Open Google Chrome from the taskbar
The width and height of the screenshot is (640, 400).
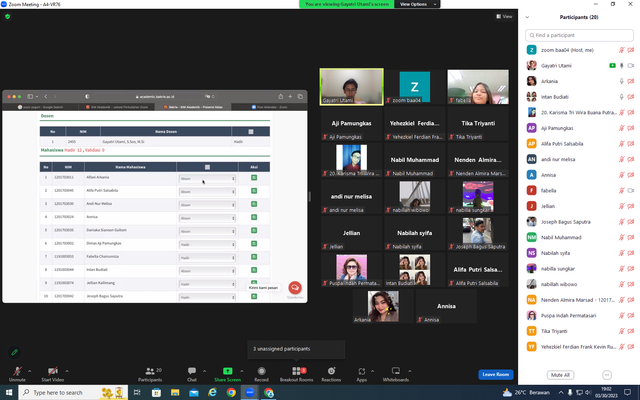pyautogui.click(x=231, y=392)
